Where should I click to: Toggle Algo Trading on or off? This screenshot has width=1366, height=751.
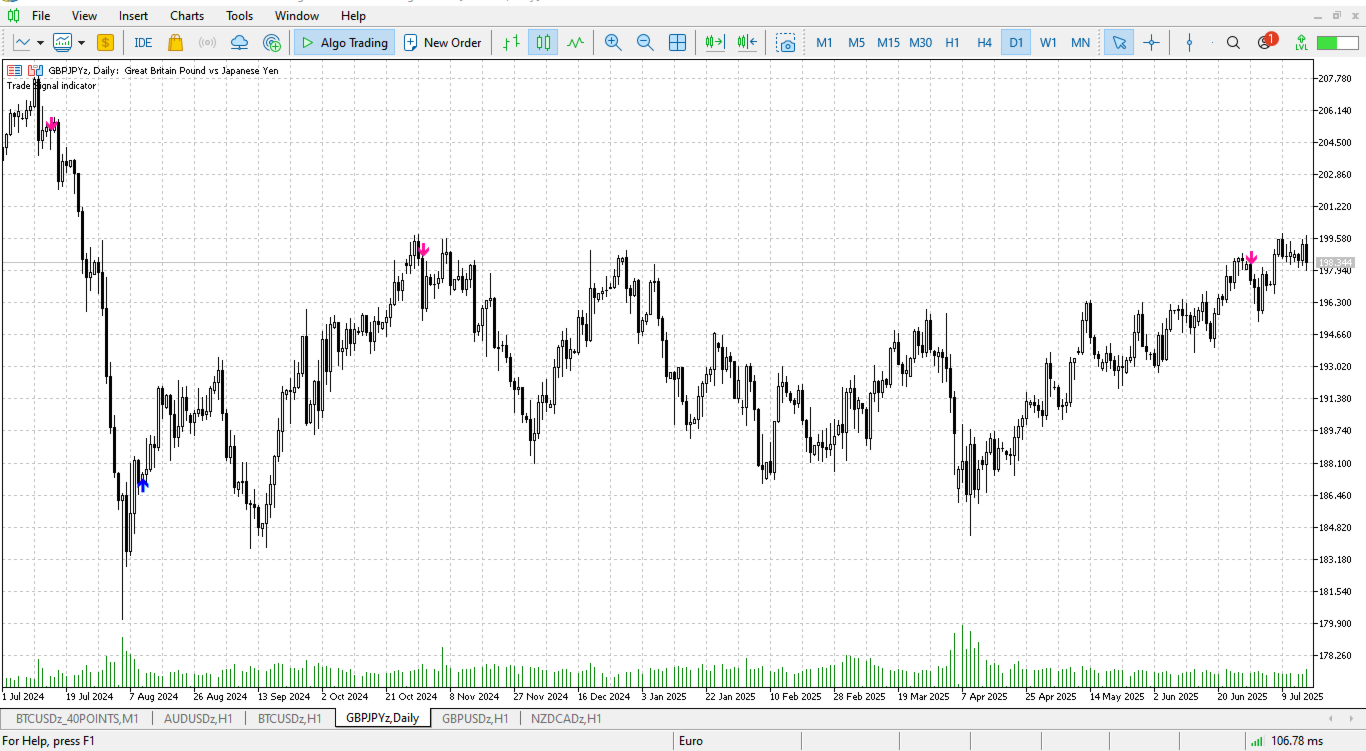[x=344, y=43]
